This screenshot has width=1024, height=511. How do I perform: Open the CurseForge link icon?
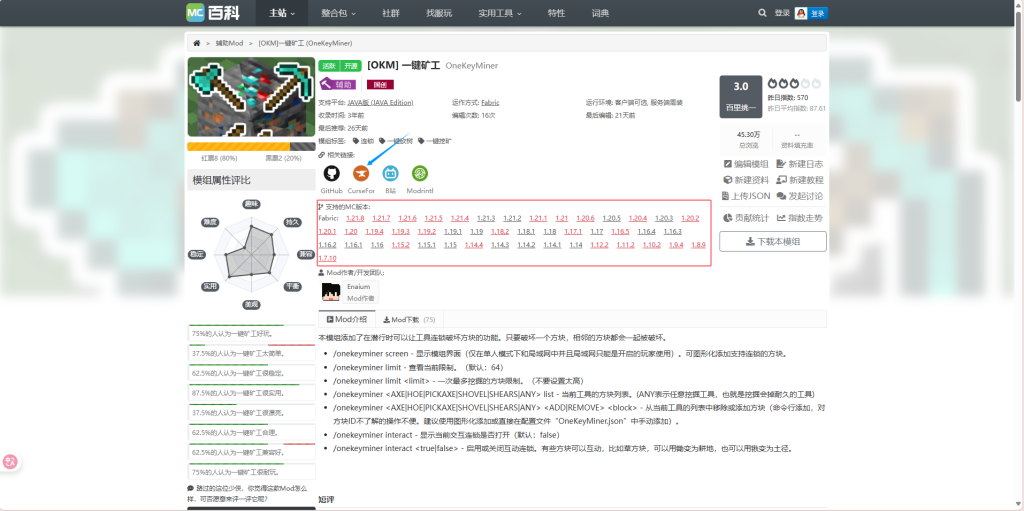tap(361, 174)
